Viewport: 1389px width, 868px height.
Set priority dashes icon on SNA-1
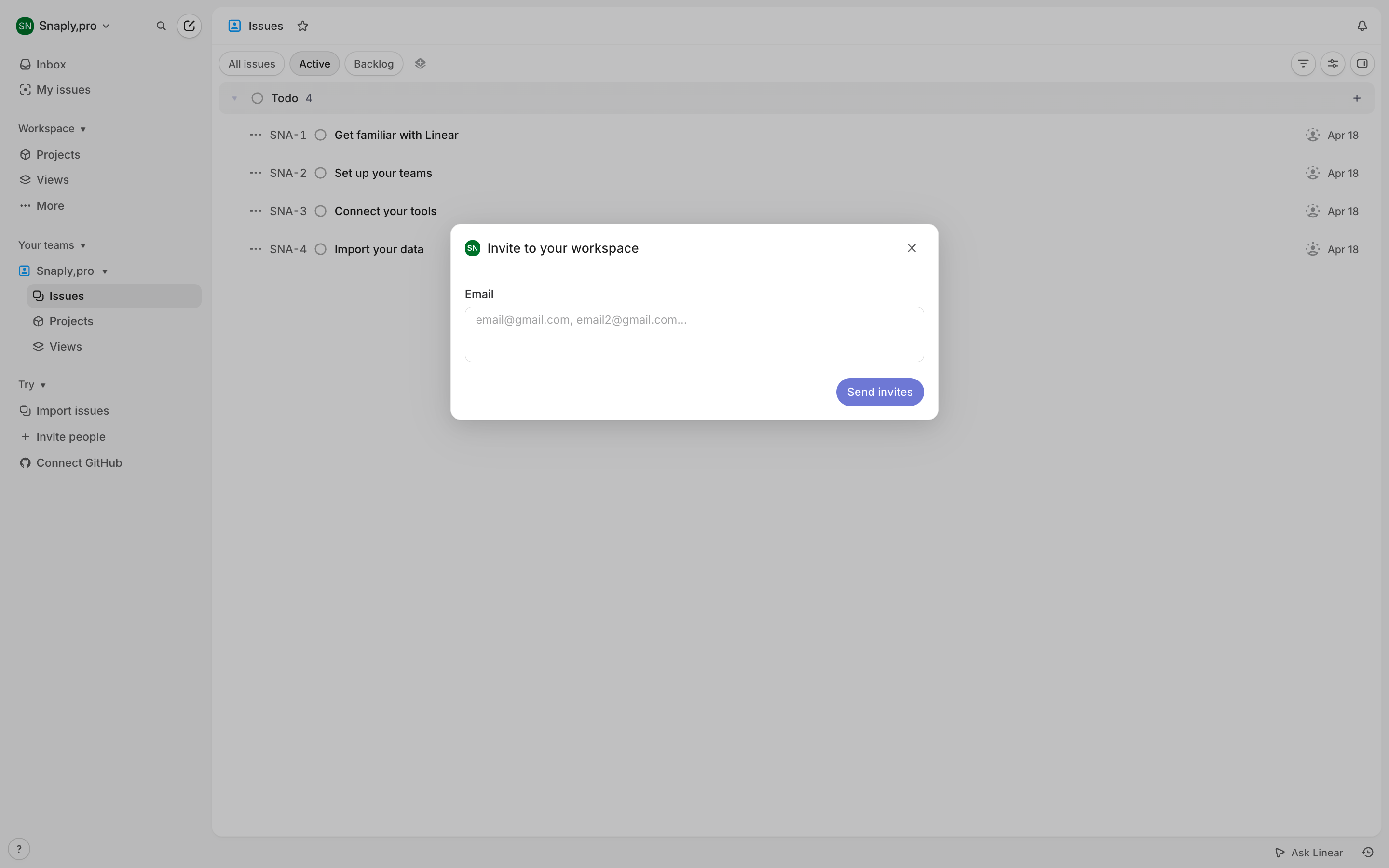(256, 135)
